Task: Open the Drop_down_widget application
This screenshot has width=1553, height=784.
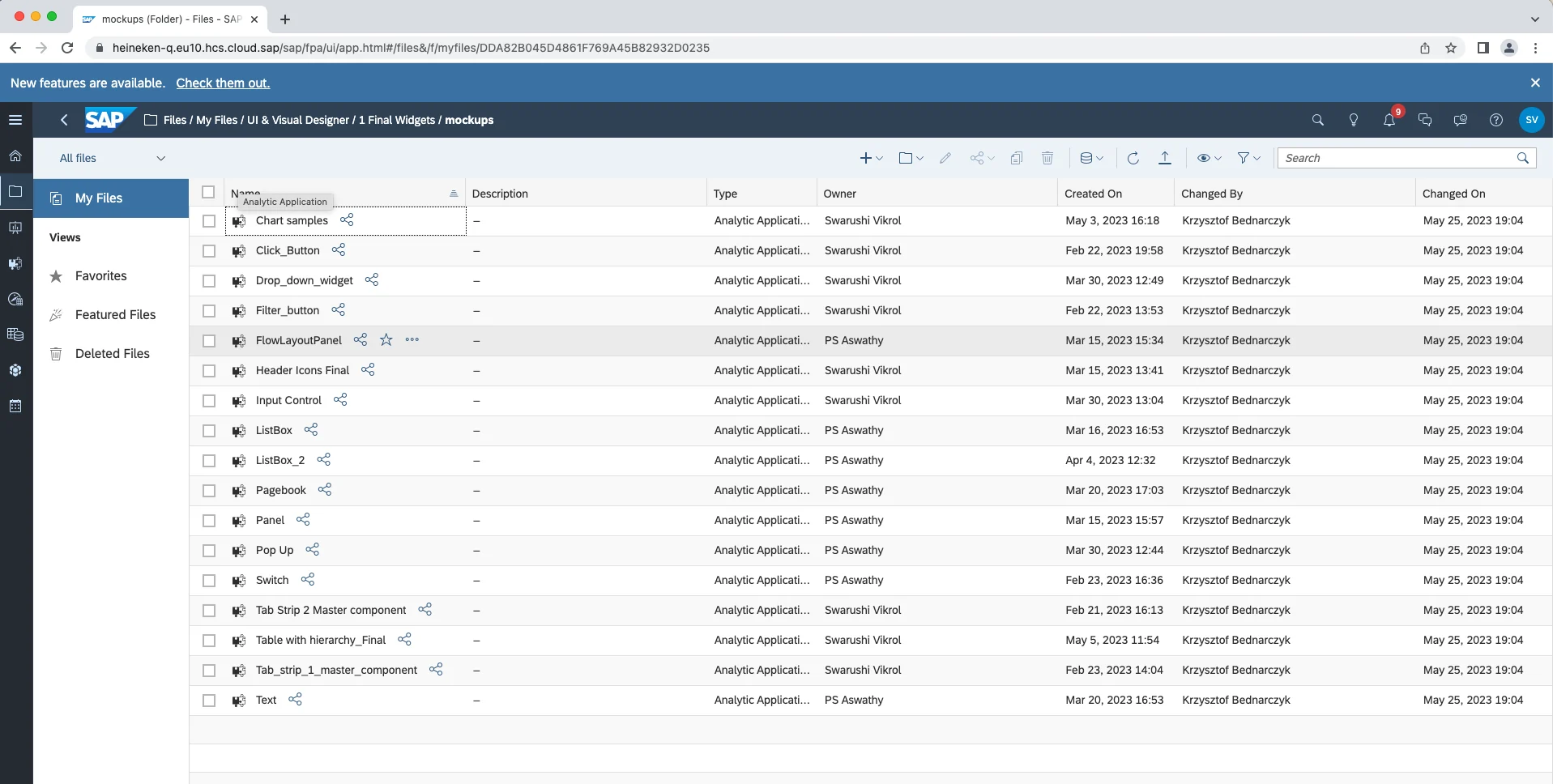Action: click(305, 280)
